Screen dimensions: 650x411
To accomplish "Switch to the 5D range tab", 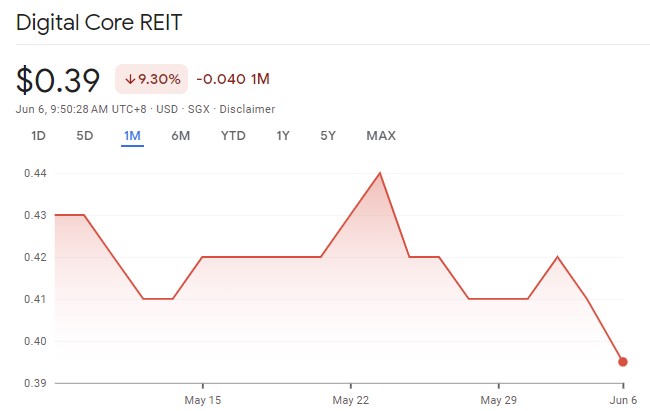I will [85, 136].
